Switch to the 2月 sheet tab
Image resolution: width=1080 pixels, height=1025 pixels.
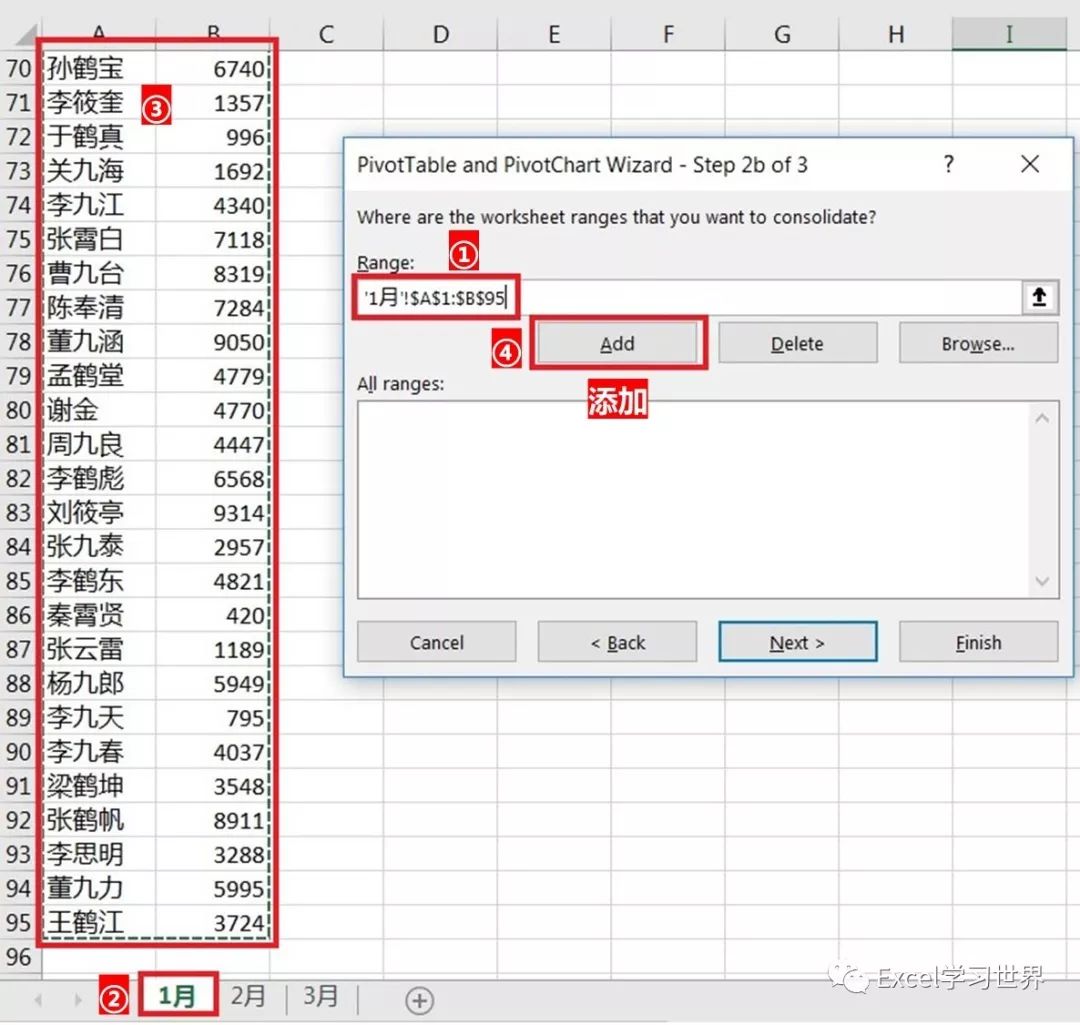point(248,997)
